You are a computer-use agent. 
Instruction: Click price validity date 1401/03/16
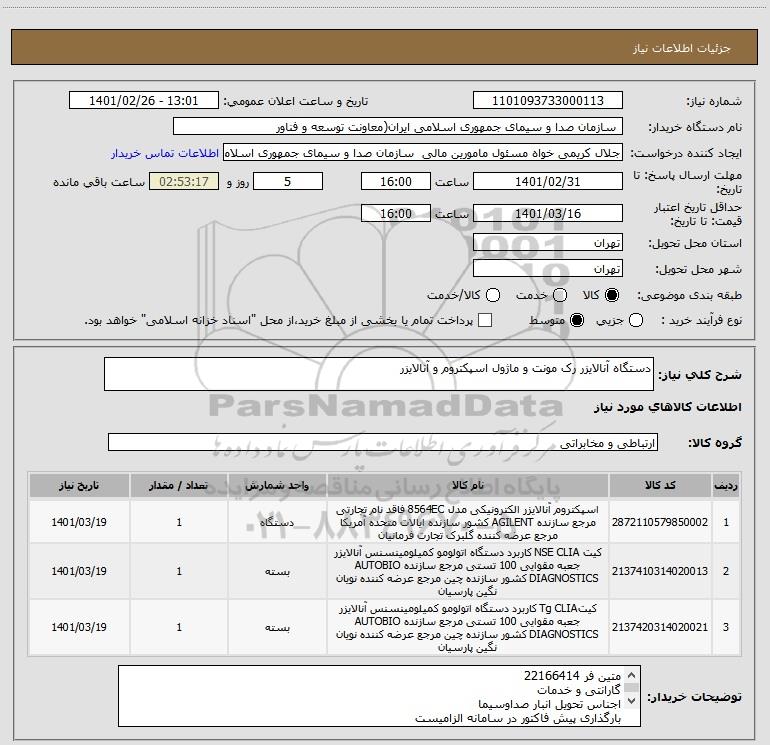[548, 213]
